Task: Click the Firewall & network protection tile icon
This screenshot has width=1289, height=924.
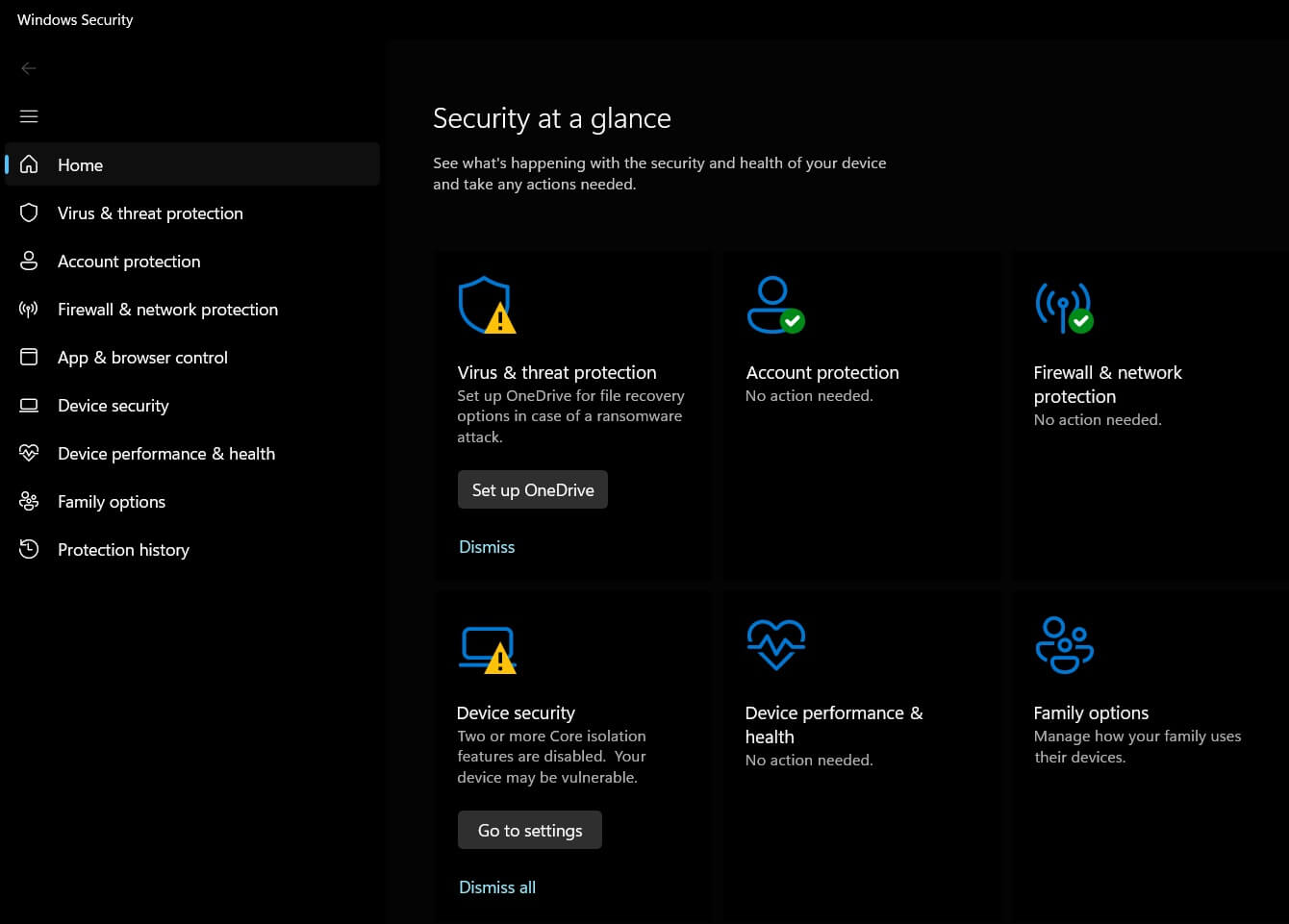Action: point(1064,308)
